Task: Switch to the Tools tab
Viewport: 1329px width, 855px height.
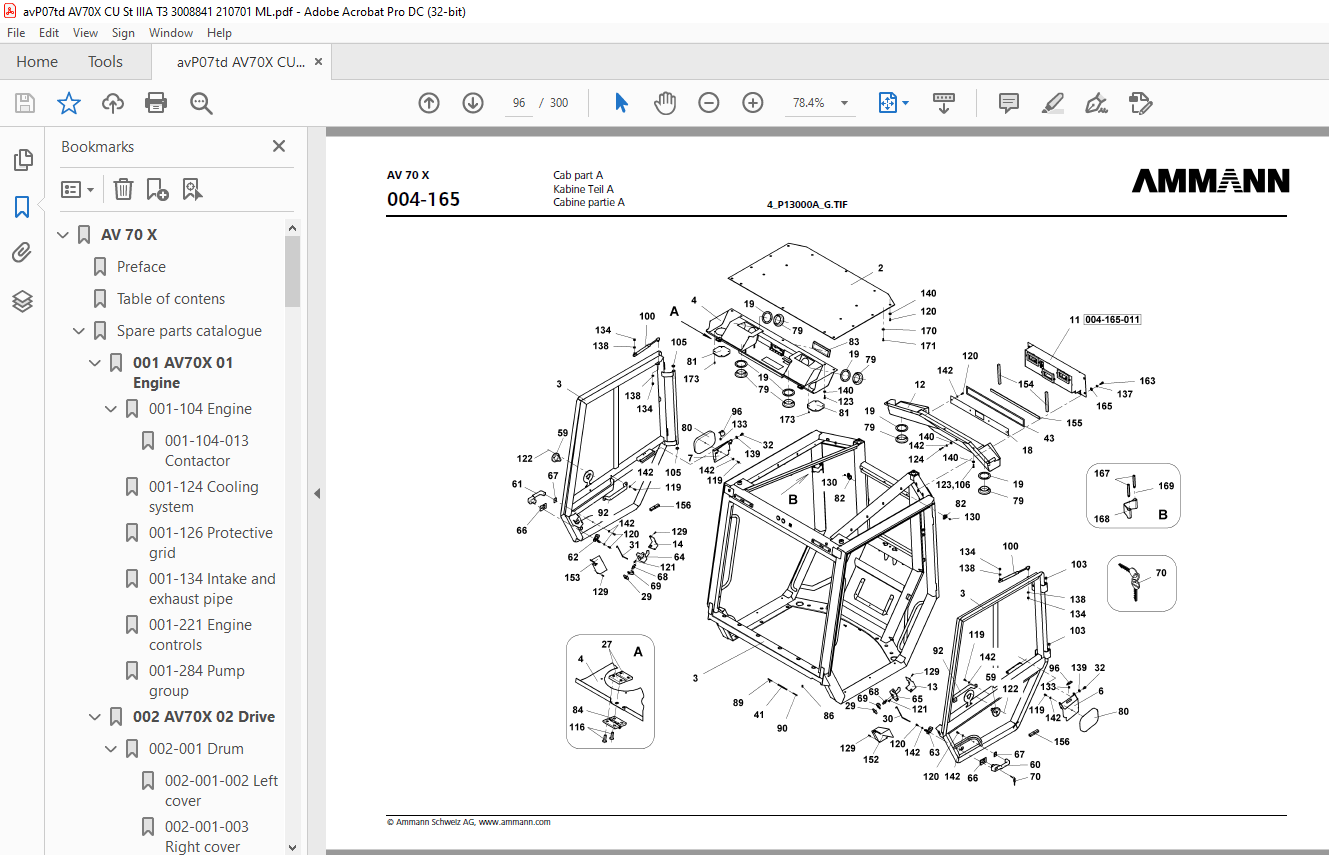Action: point(105,62)
